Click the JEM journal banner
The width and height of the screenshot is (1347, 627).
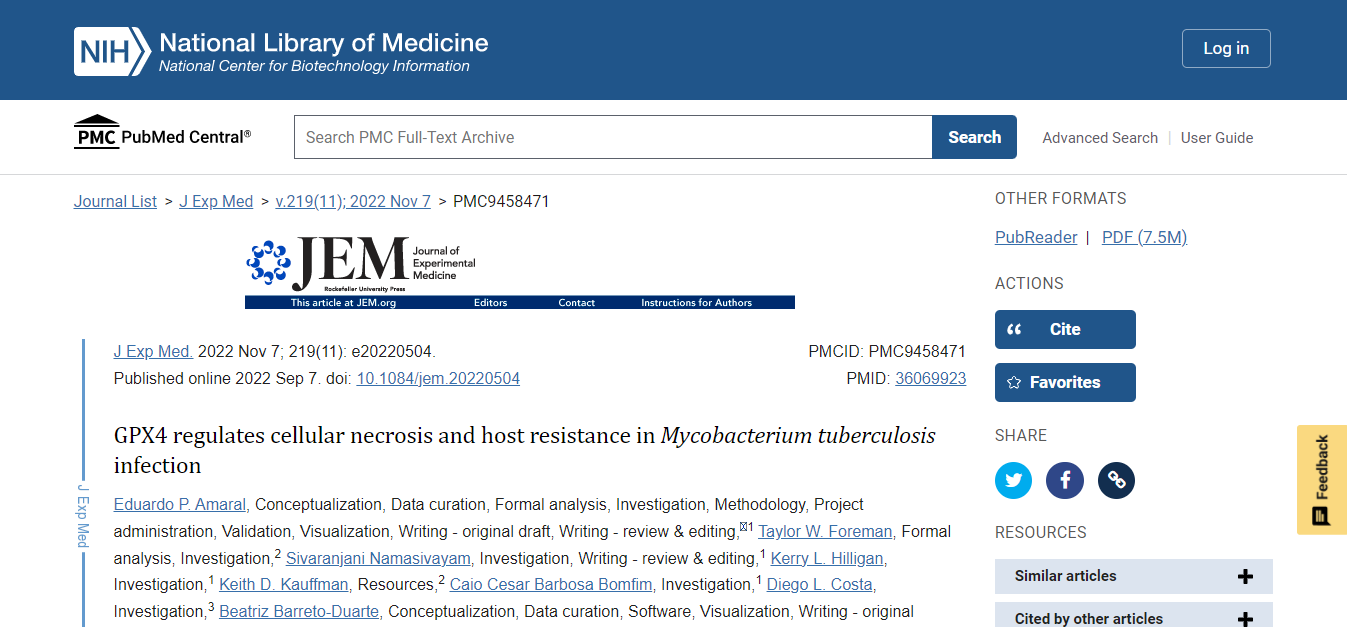click(x=520, y=273)
